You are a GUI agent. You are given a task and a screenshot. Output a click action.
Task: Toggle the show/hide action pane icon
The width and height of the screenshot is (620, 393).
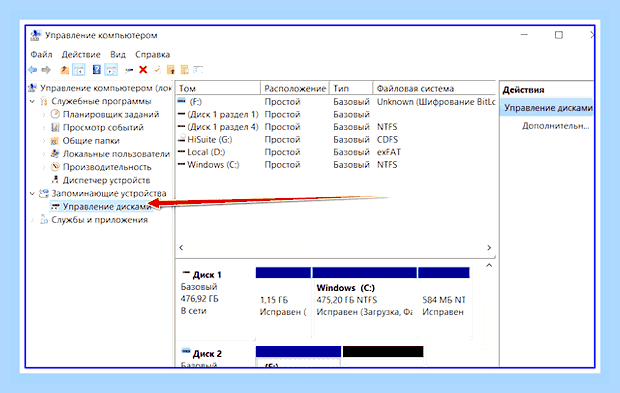coord(111,70)
